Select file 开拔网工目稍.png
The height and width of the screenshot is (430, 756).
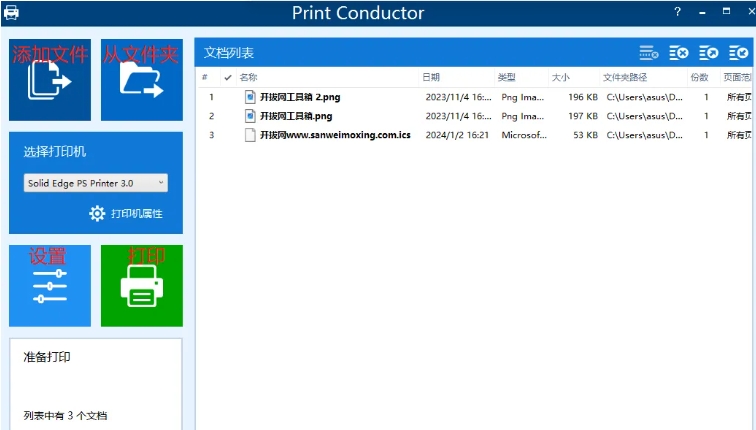click(296, 116)
